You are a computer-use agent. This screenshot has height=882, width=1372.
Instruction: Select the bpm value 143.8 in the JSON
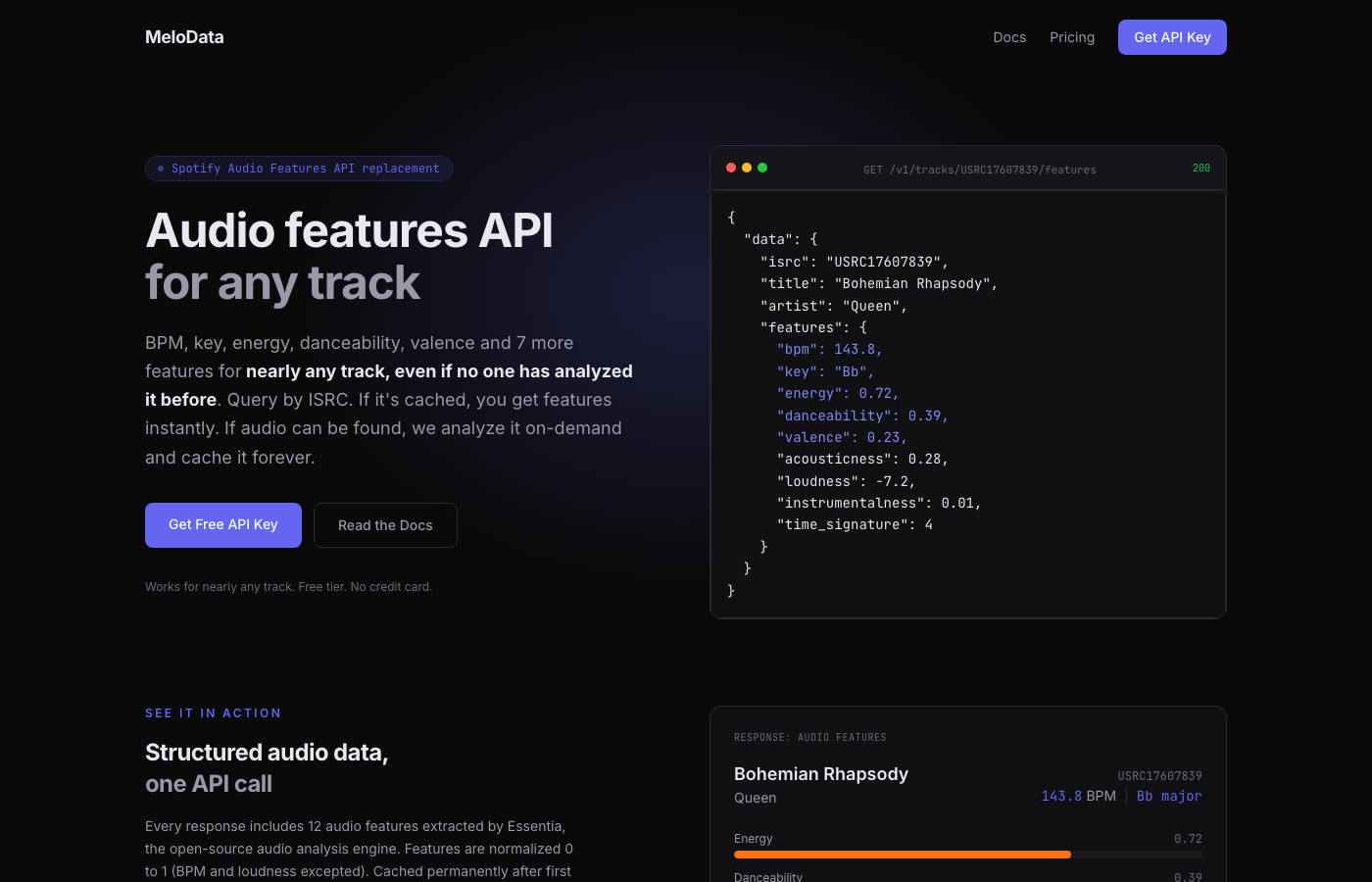click(x=854, y=349)
